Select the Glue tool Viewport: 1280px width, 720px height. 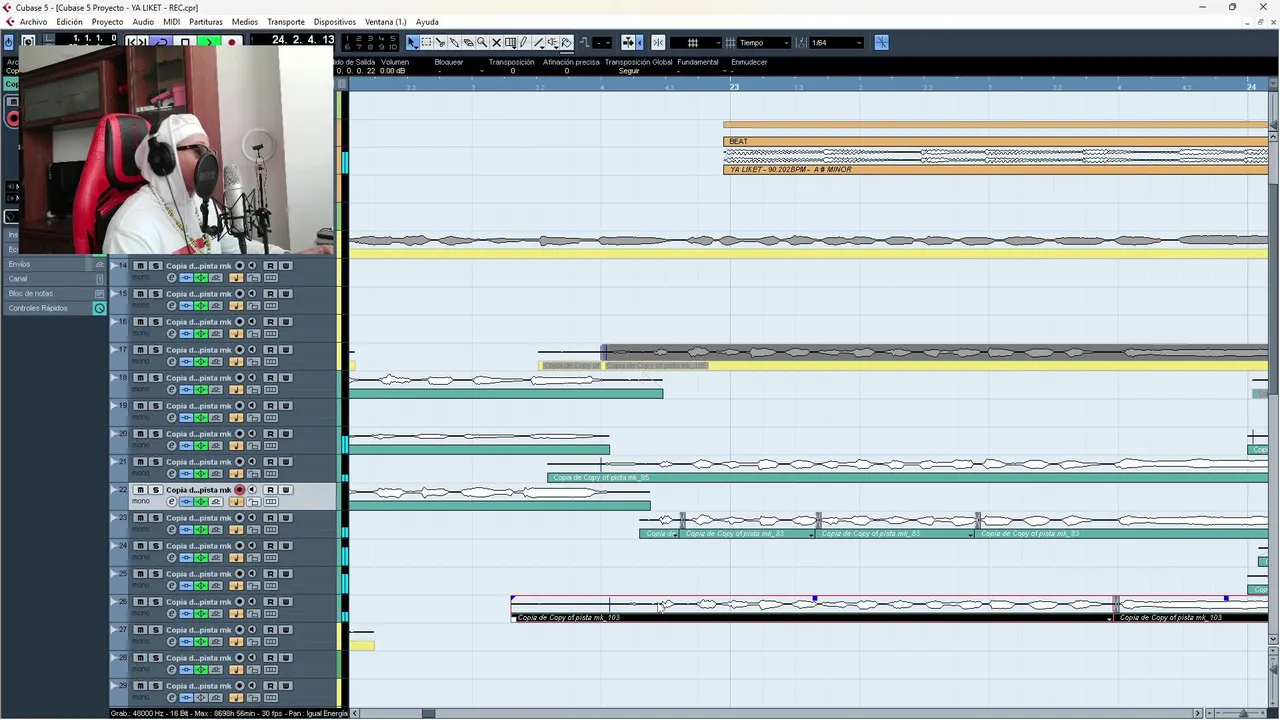pos(455,43)
